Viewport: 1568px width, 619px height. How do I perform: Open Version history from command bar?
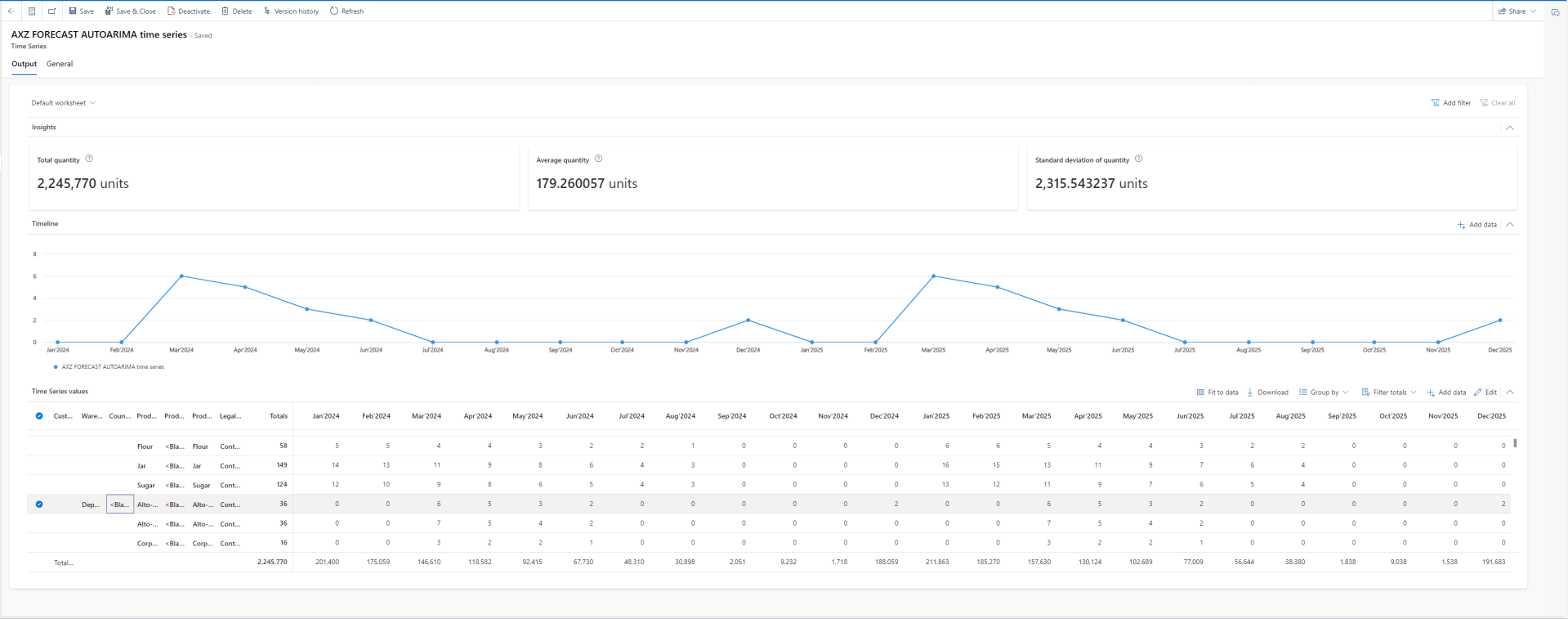[291, 11]
